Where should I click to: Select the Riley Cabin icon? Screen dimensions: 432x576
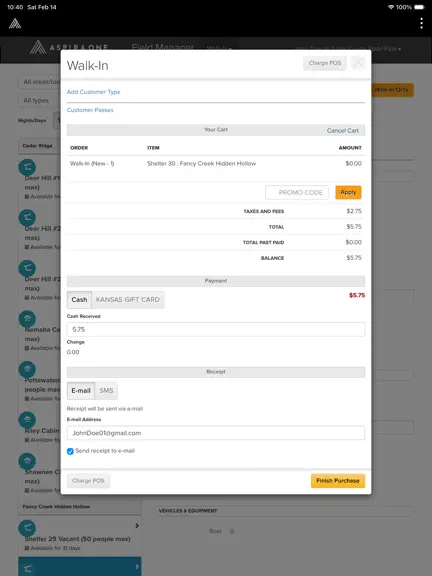point(27,420)
